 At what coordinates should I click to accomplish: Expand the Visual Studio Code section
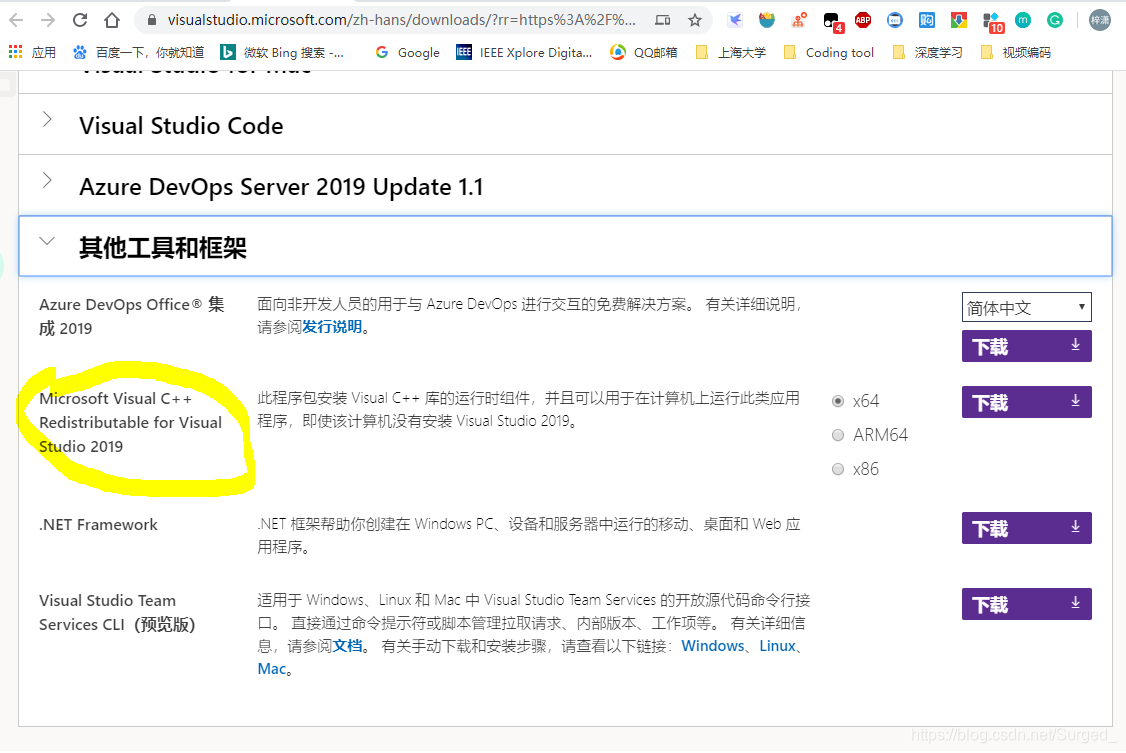565,125
